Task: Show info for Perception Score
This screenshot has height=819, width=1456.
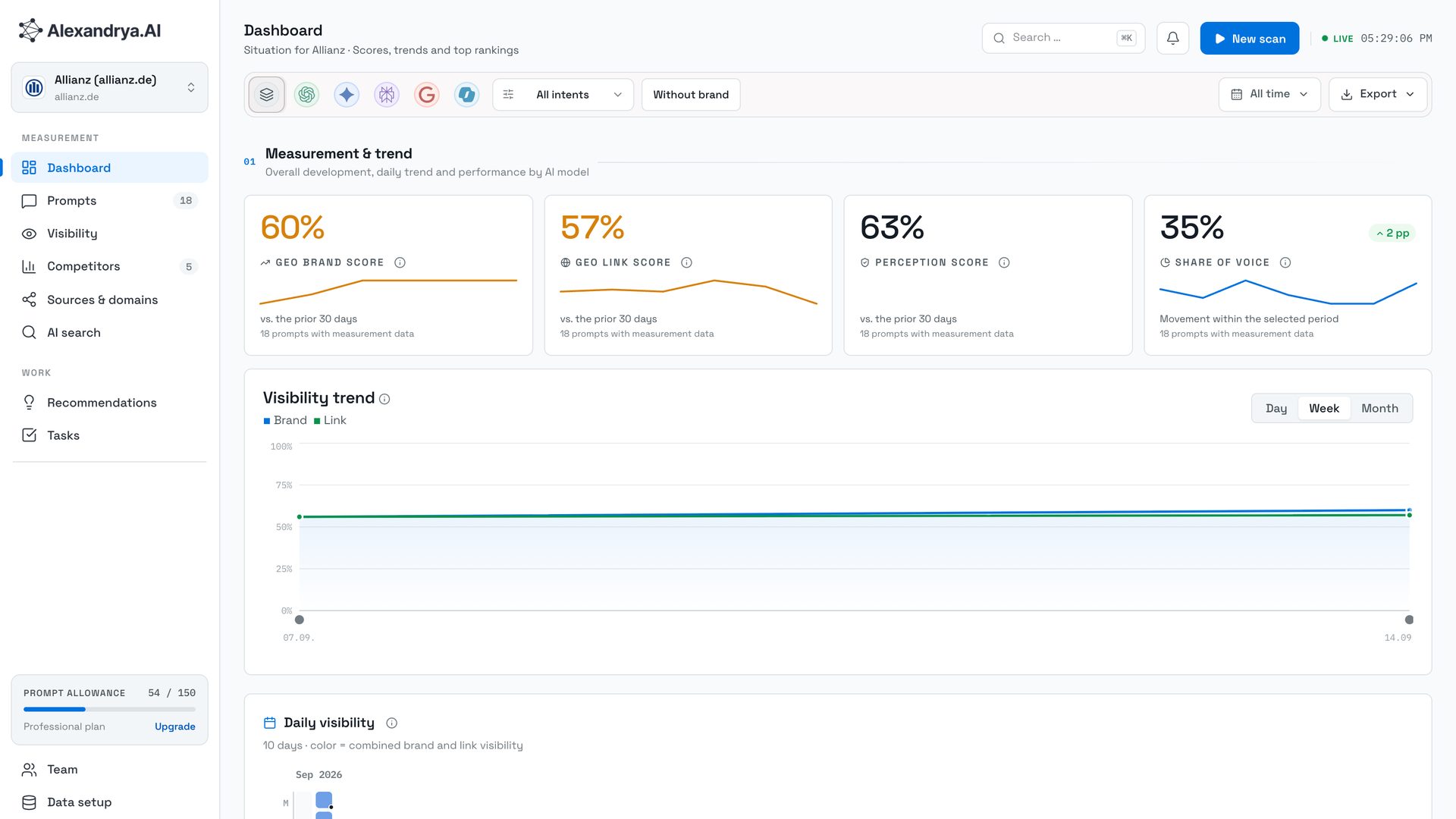Action: pos(1004,262)
